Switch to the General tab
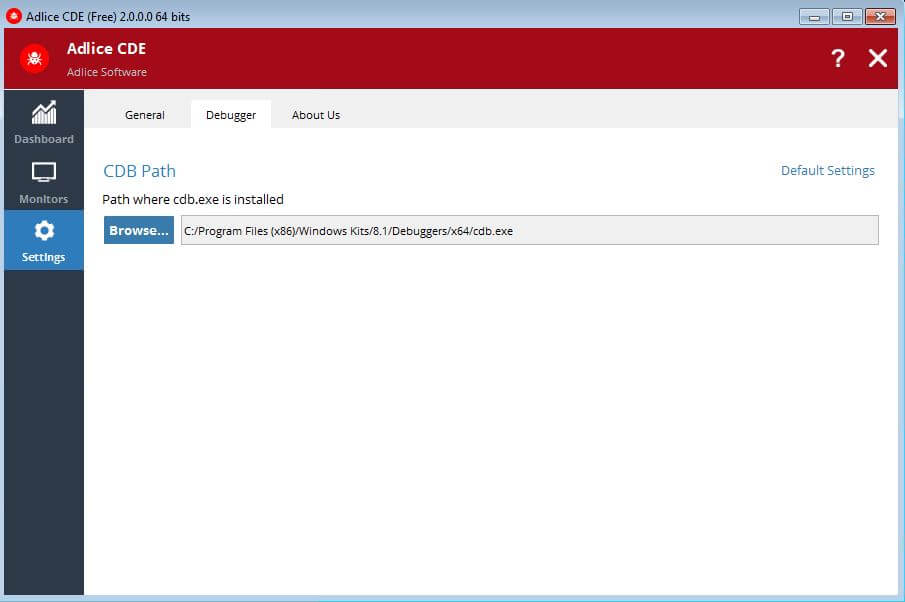This screenshot has height=602, width=905. (x=144, y=115)
